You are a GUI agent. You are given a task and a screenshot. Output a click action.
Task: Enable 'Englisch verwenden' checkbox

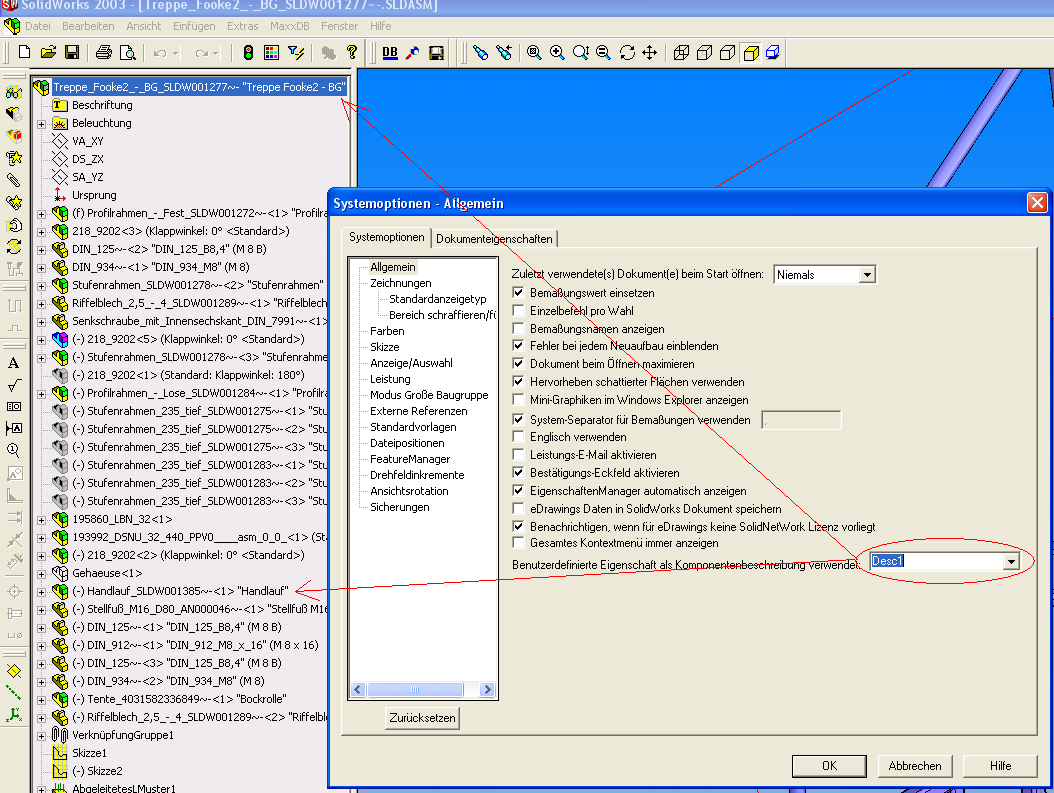[x=518, y=437]
